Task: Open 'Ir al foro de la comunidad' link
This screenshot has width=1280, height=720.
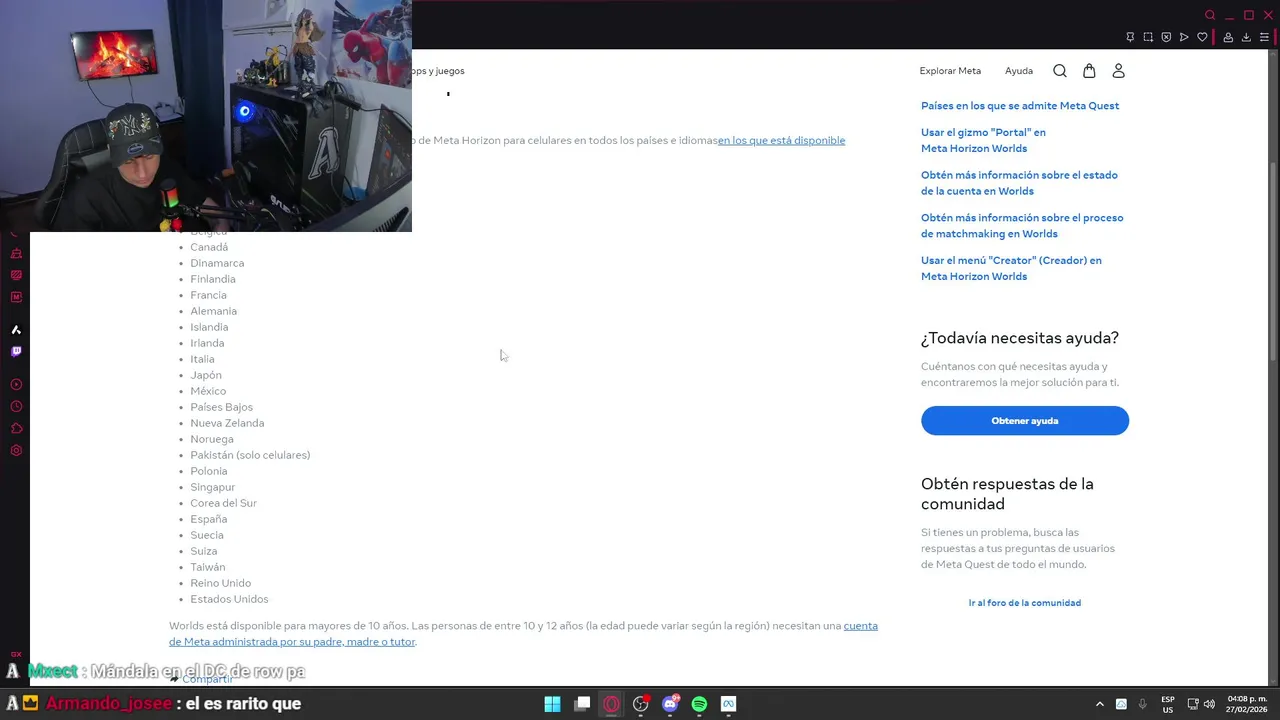Action: (1025, 603)
